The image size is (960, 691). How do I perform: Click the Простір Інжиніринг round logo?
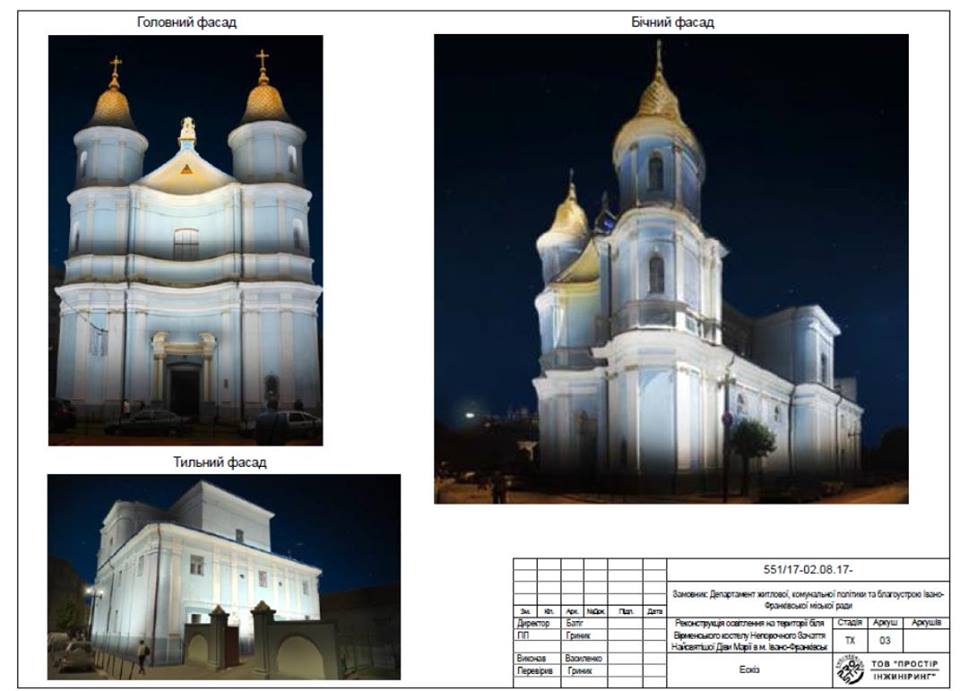click(x=849, y=669)
